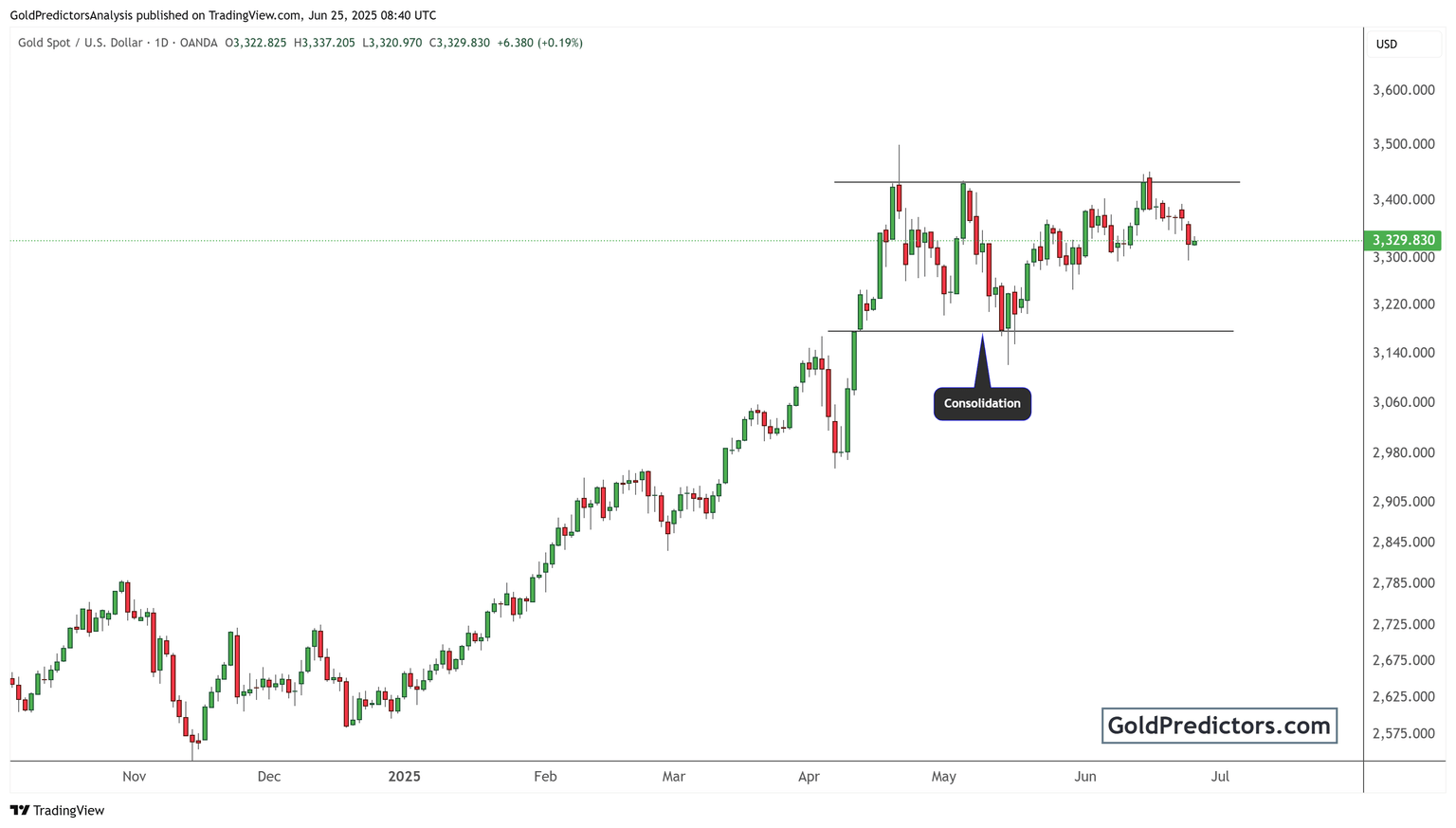Click the 1D timeframe indicator
Viewport: 1456px width, 828px height.
161,43
